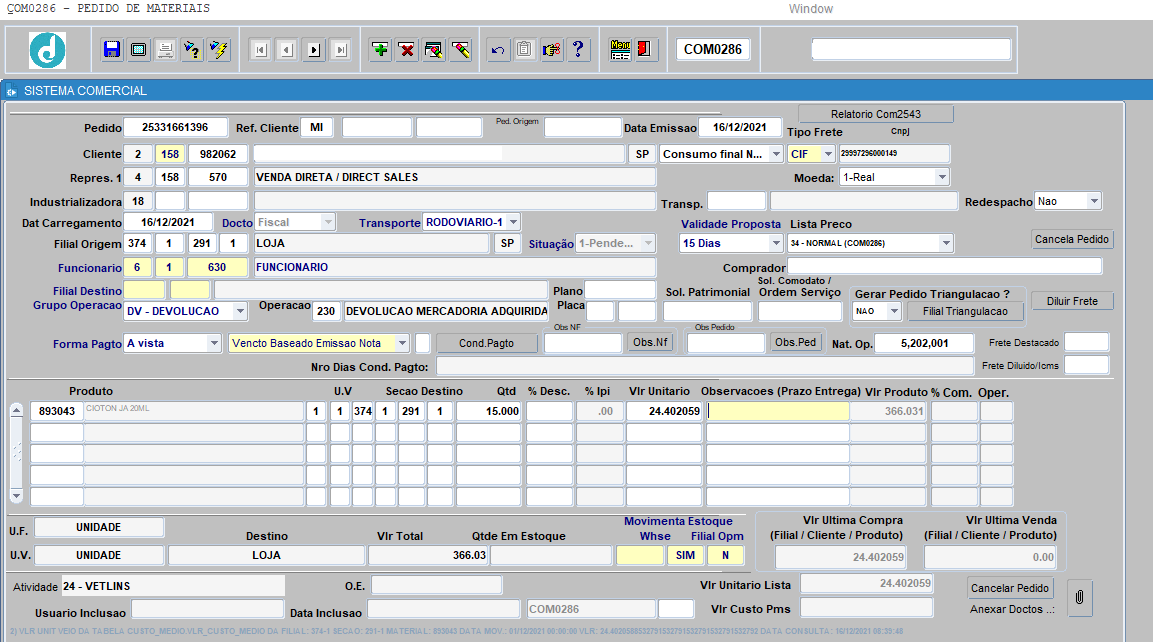Screen dimensions: 1153x642
Task: Insert new record with green plus icon
Action: tap(380, 49)
